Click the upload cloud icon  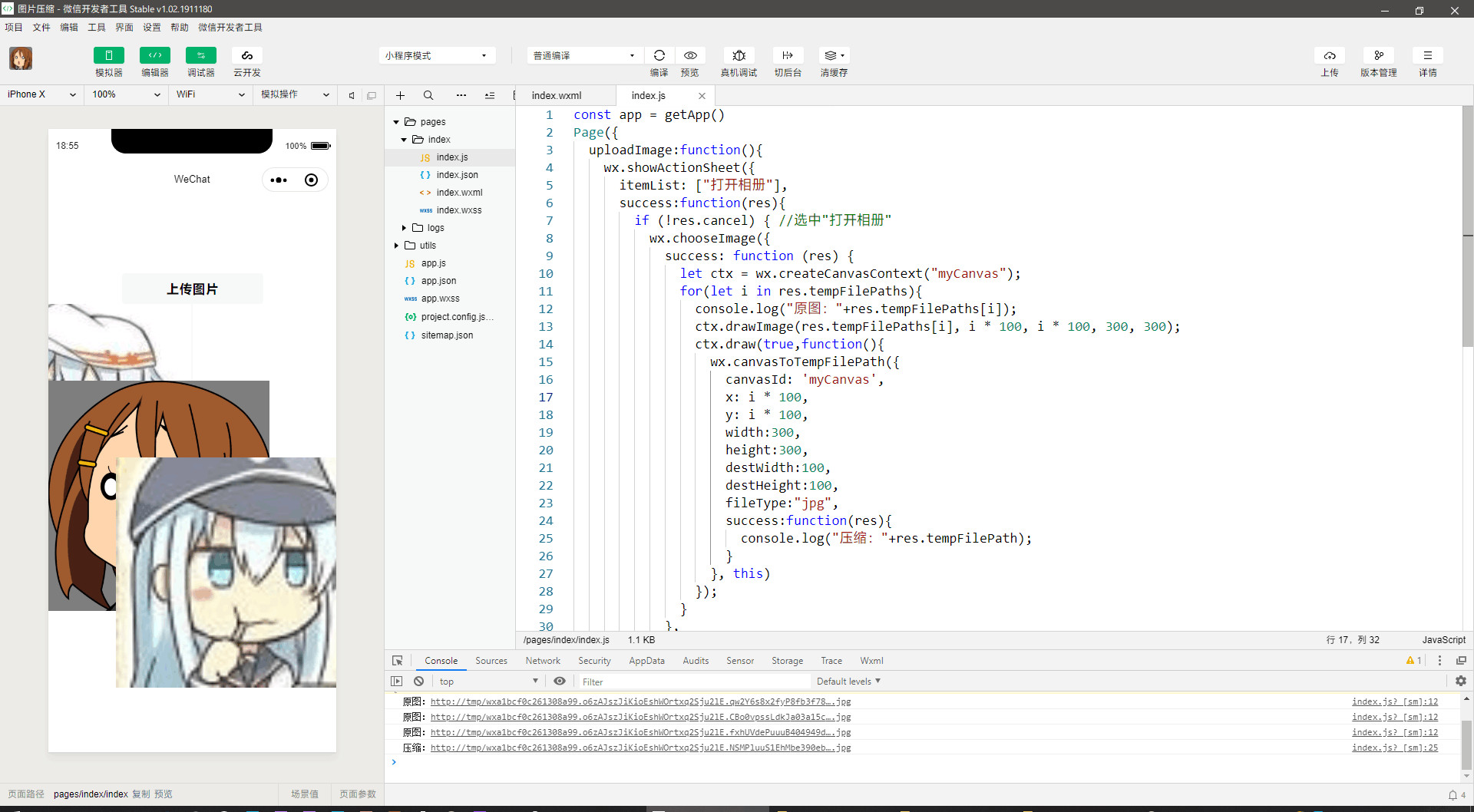point(1330,55)
